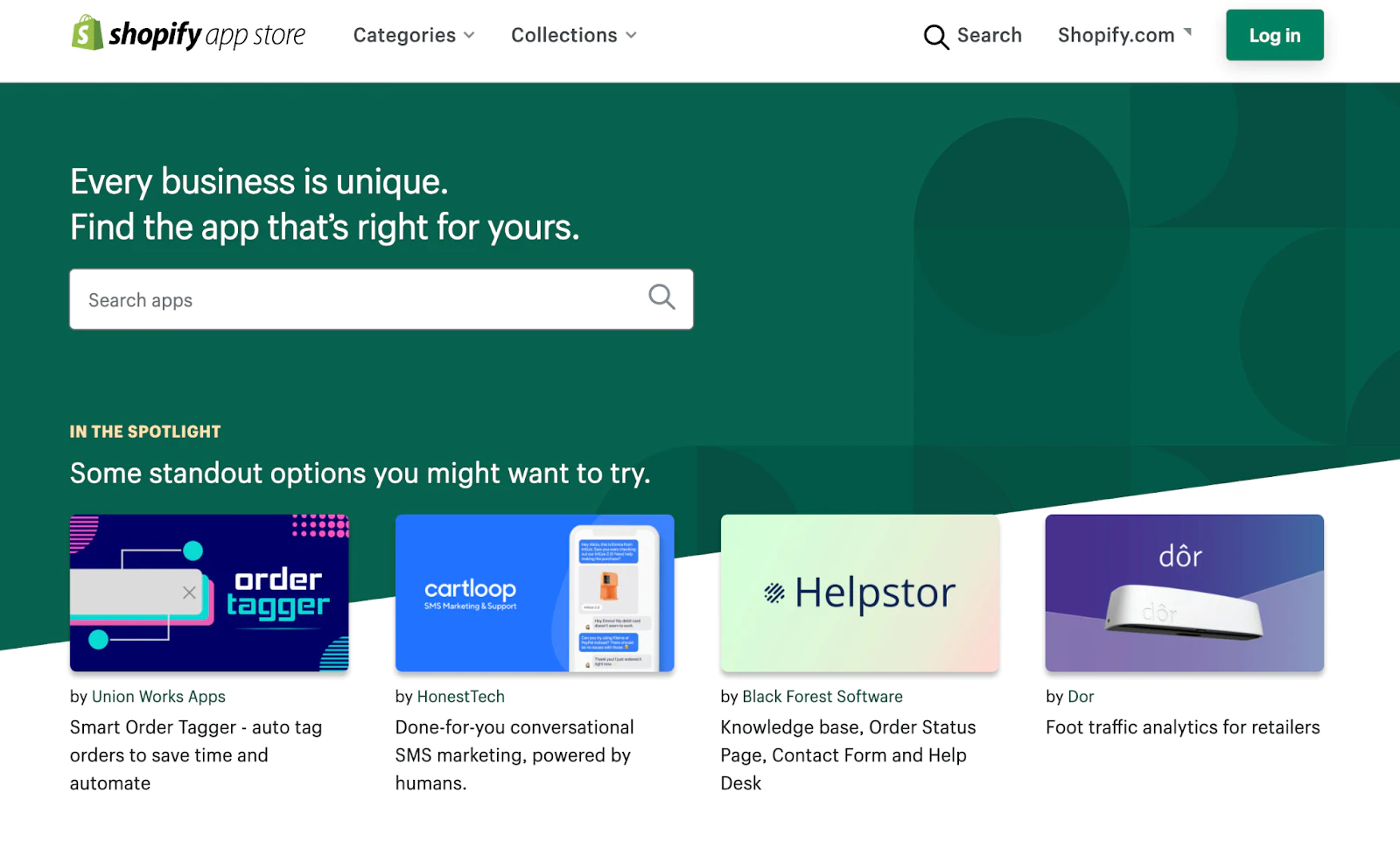Visit the HonestTech developer link
This screenshot has width=1400, height=842.
[460, 697]
